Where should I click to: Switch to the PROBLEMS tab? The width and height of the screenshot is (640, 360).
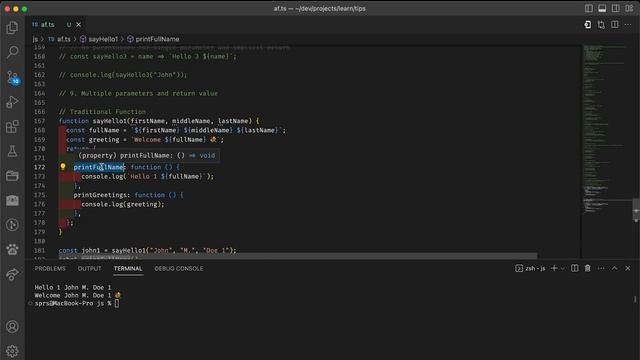(x=50, y=269)
